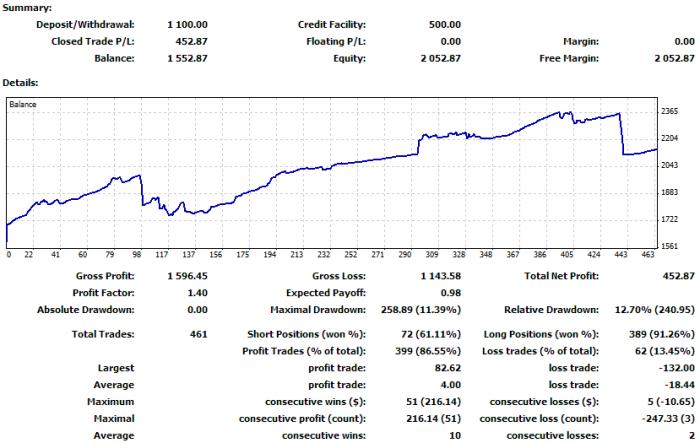Screen dimensions: 700x443
Task: Click the Credit Facility amount 500.00
Action: tap(445, 25)
